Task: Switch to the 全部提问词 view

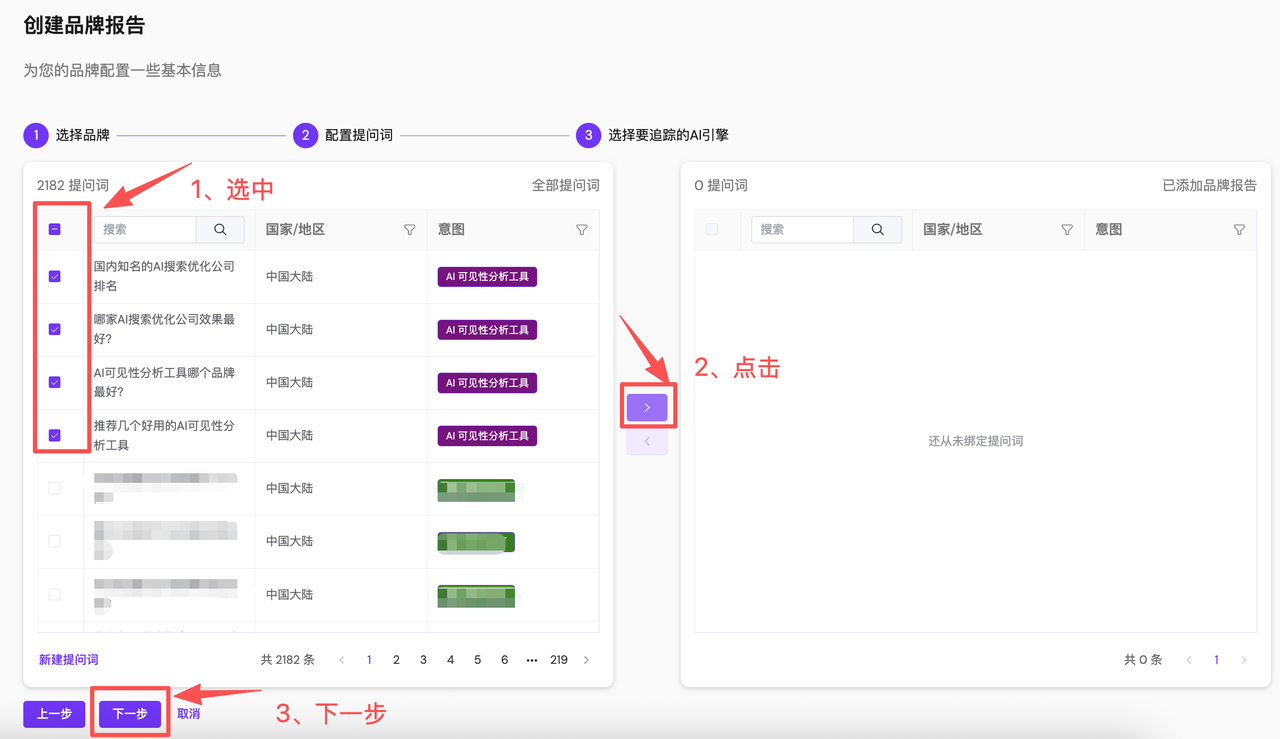Action: pos(563,184)
